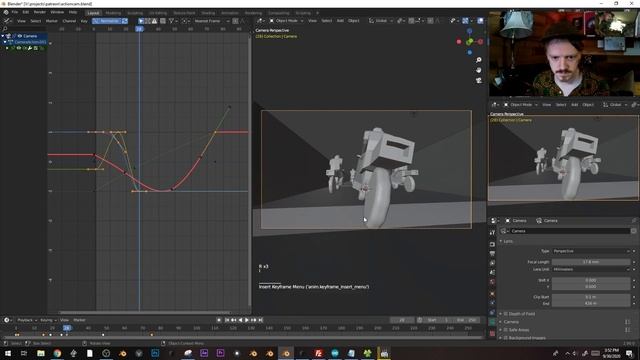Viewport: 640px width, 360px height.
Task: Open File Explorer from the taskbar
Action: pyautogui.click(x=41, y=353)
